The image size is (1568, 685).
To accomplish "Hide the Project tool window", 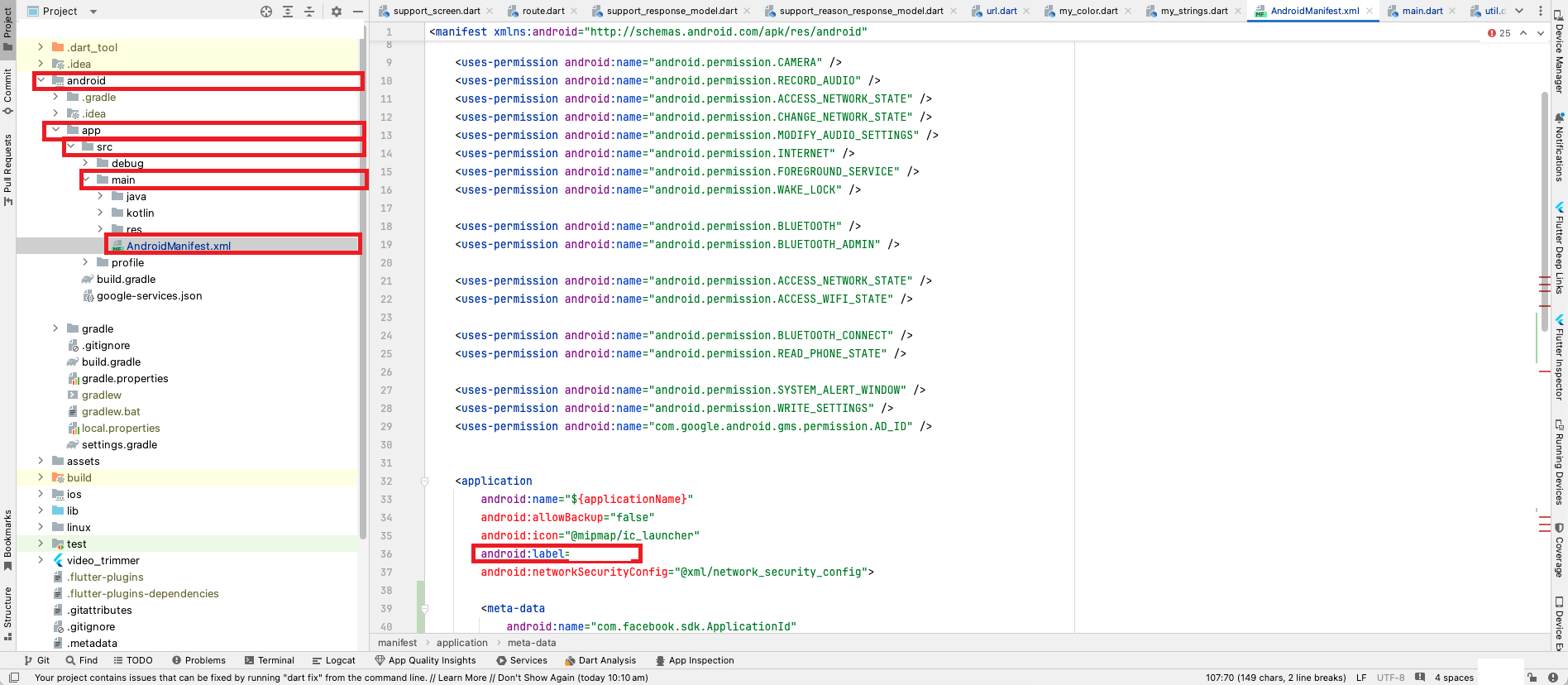I will [x=357, y=12].
